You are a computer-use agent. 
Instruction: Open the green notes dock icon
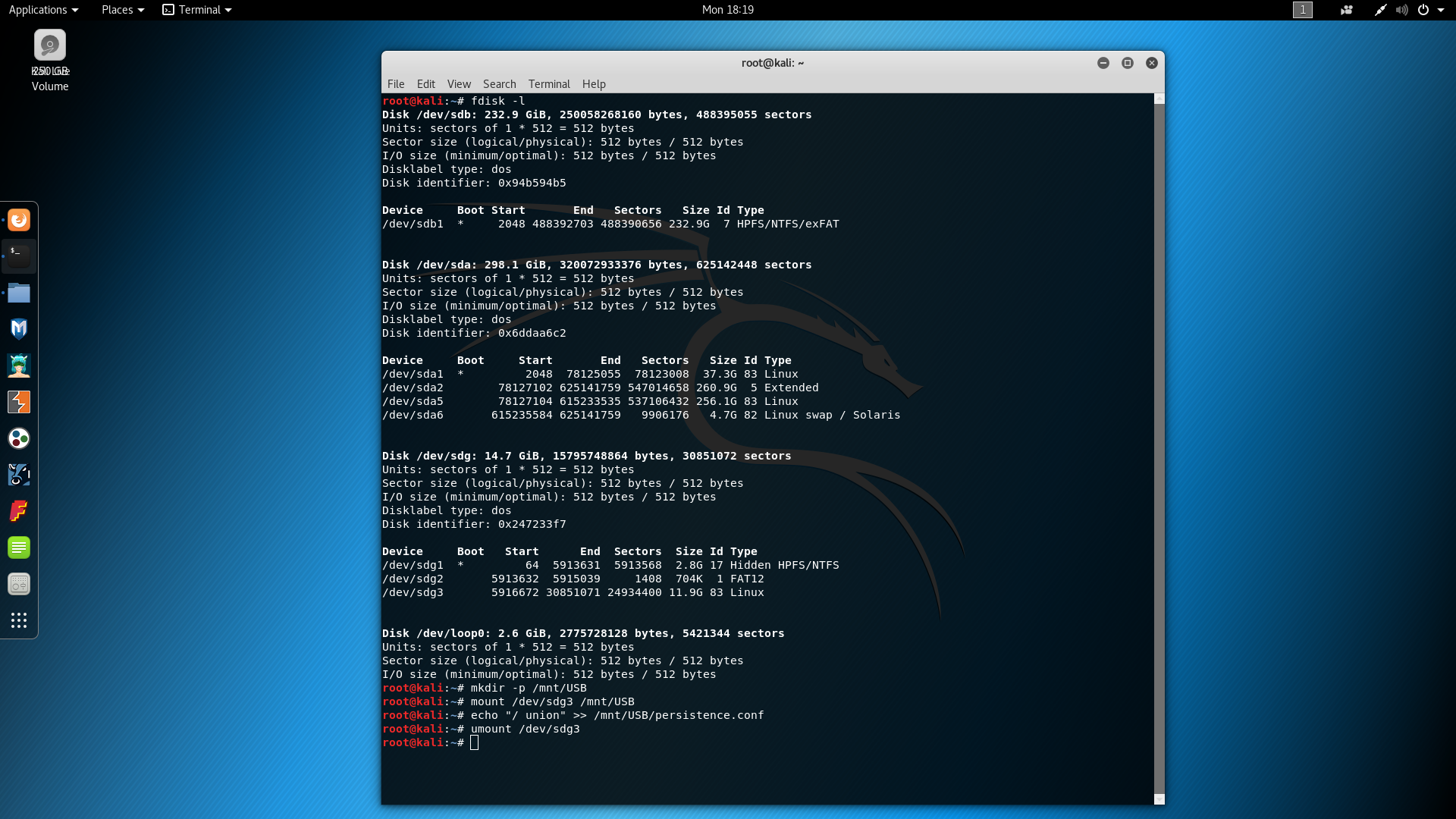(19, 548)
